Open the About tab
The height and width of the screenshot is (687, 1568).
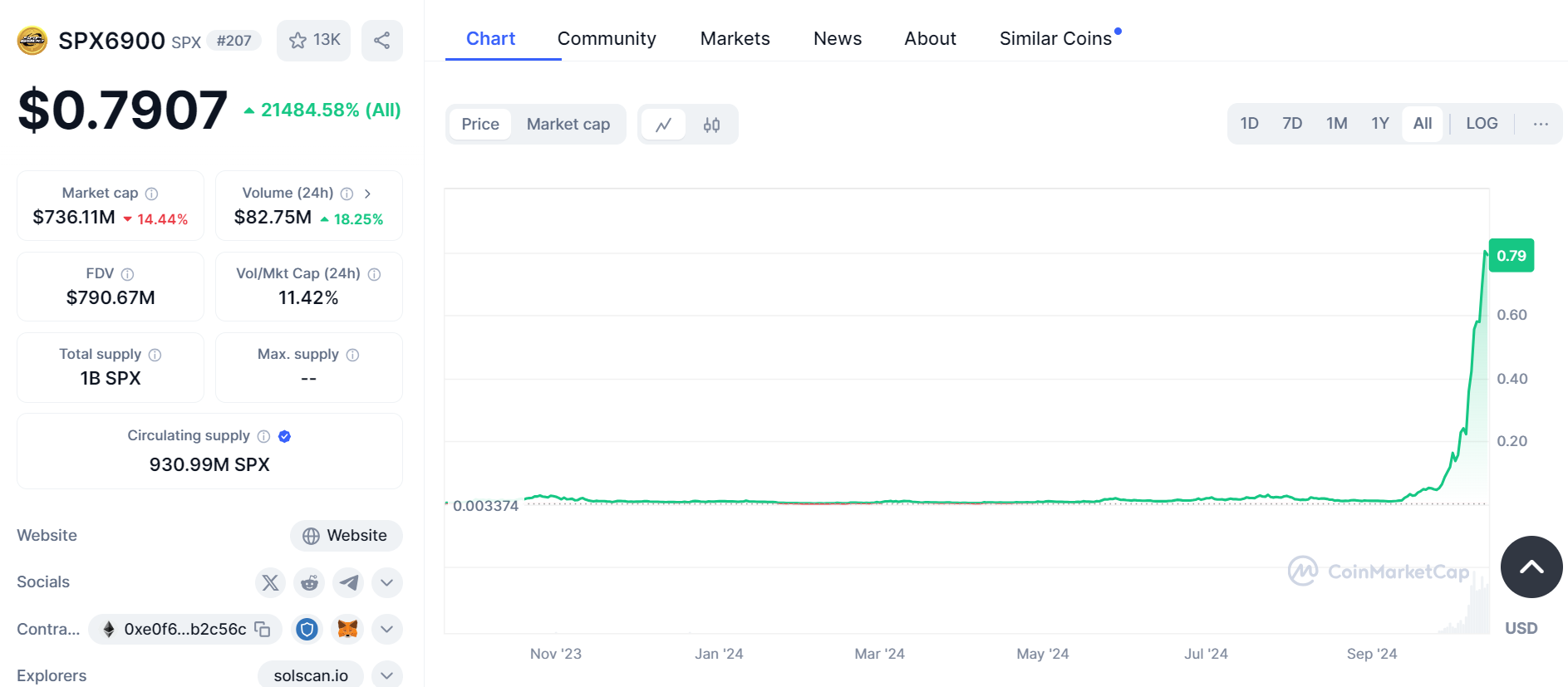coord(930,39)
